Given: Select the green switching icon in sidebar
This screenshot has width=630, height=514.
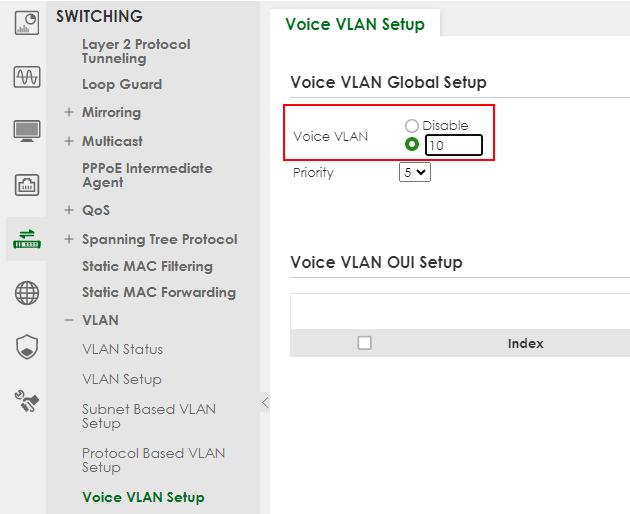Looking at the screenshot, I should (27, 239).
